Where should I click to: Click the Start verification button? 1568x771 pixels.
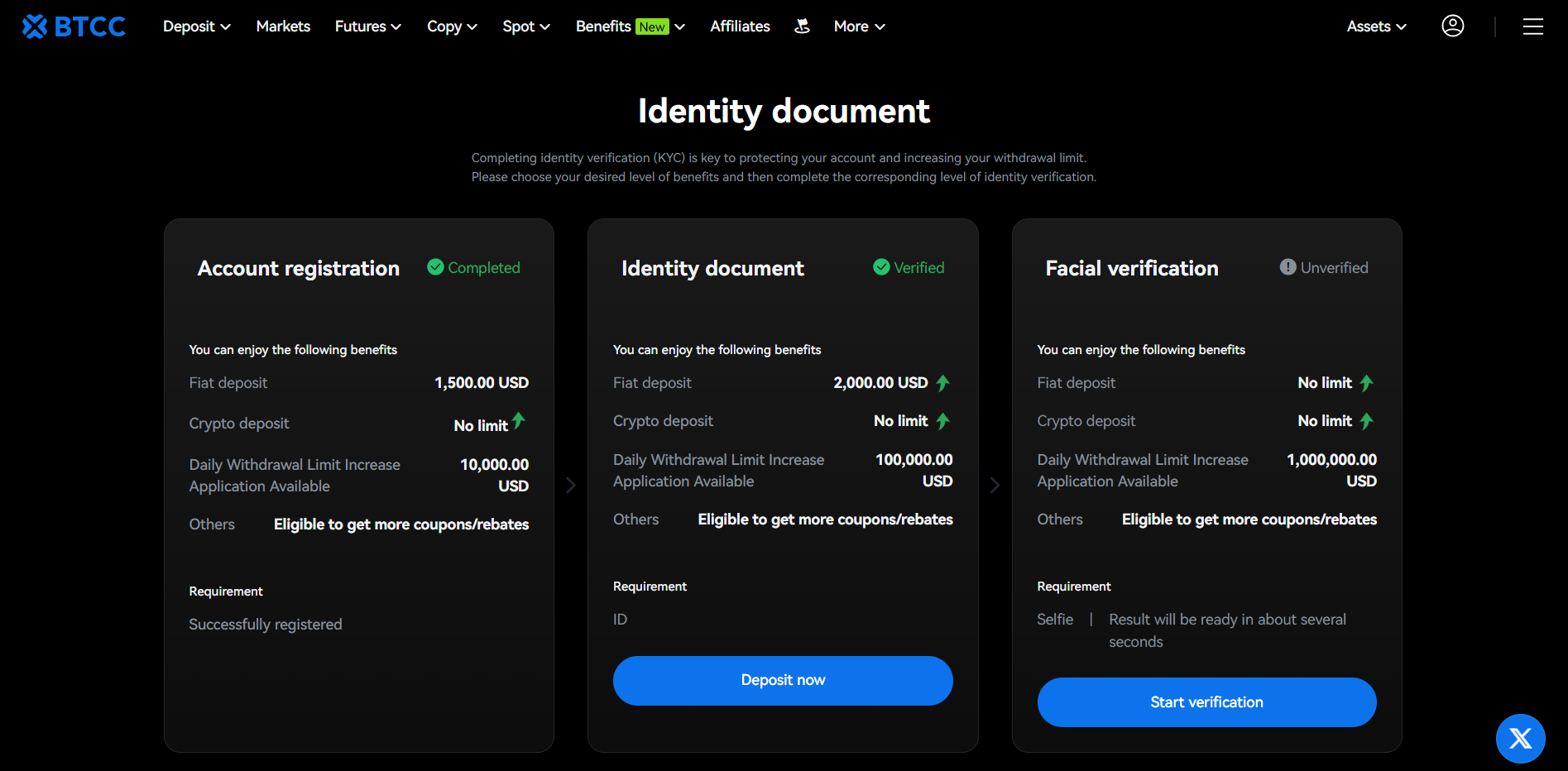[1207, 702]
